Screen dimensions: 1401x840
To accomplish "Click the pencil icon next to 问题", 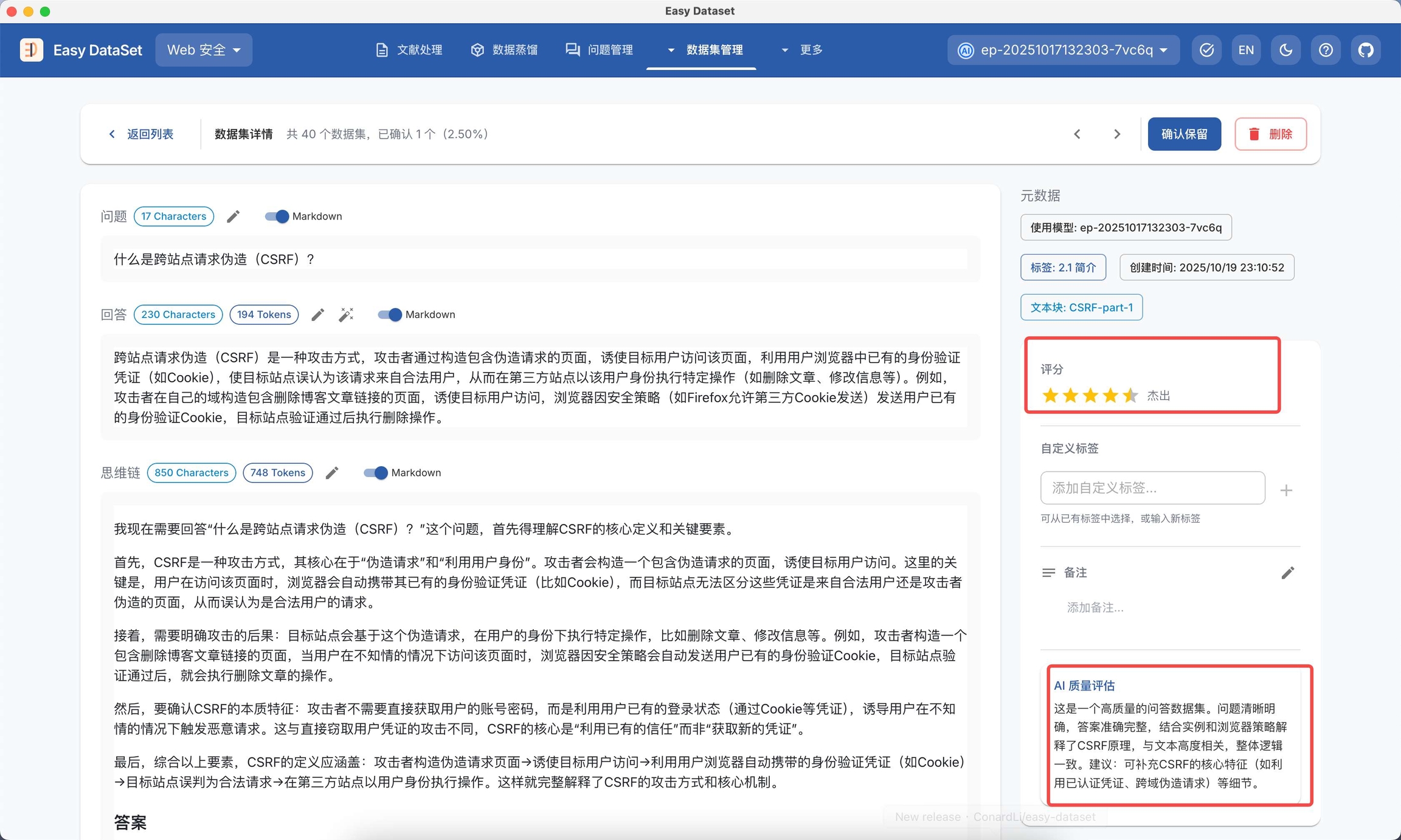I will 233,216.
